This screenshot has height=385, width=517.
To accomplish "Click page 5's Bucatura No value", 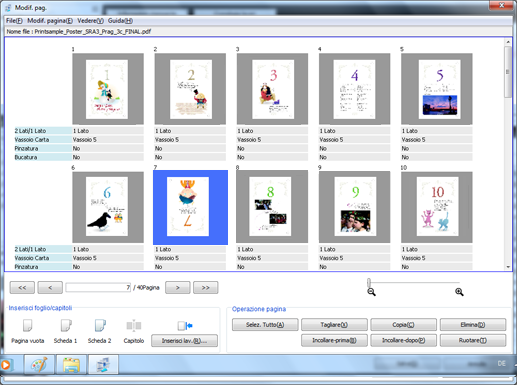I will (437, 157).
